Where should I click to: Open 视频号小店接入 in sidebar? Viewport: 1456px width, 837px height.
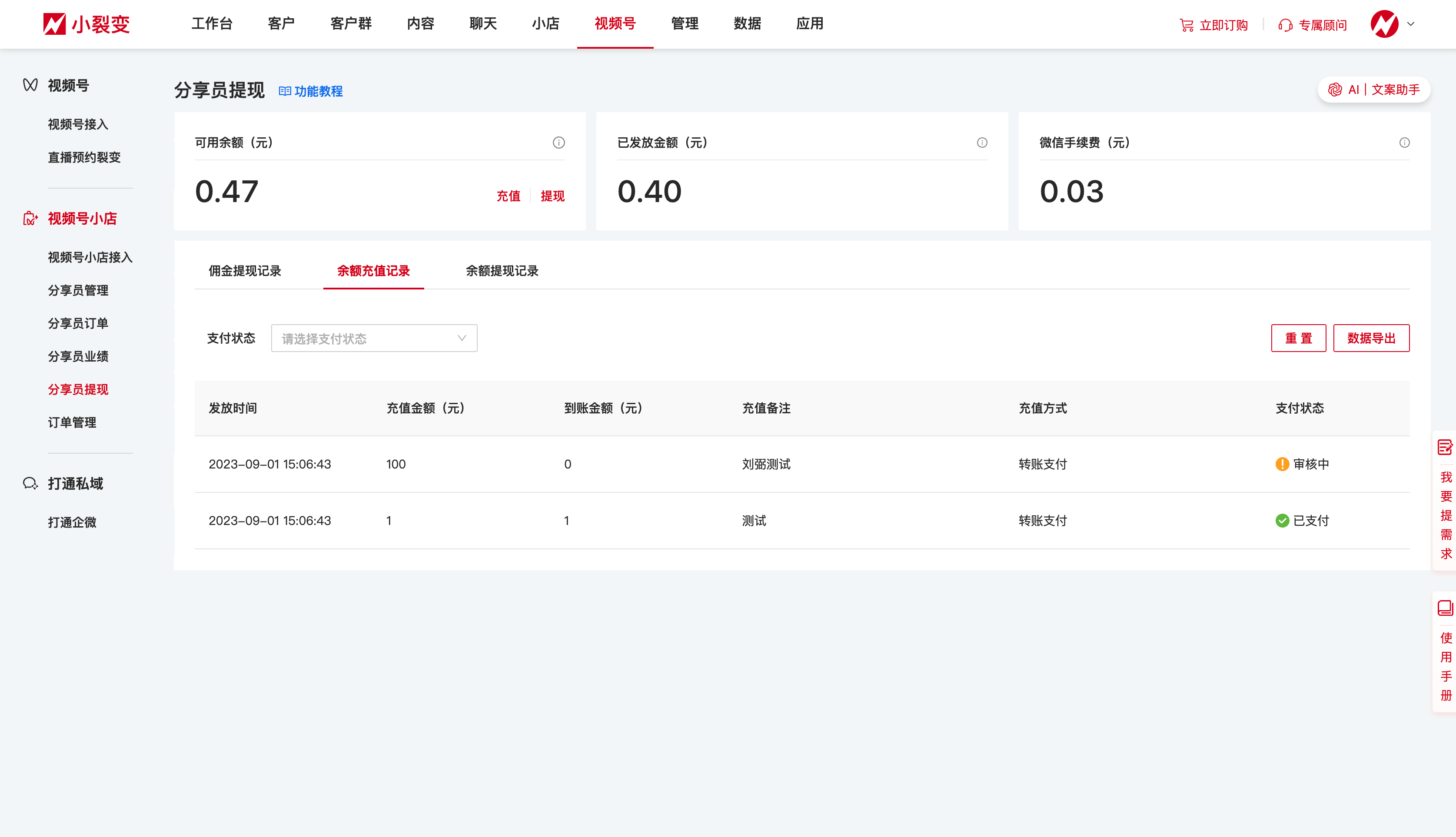click(90, 257)
